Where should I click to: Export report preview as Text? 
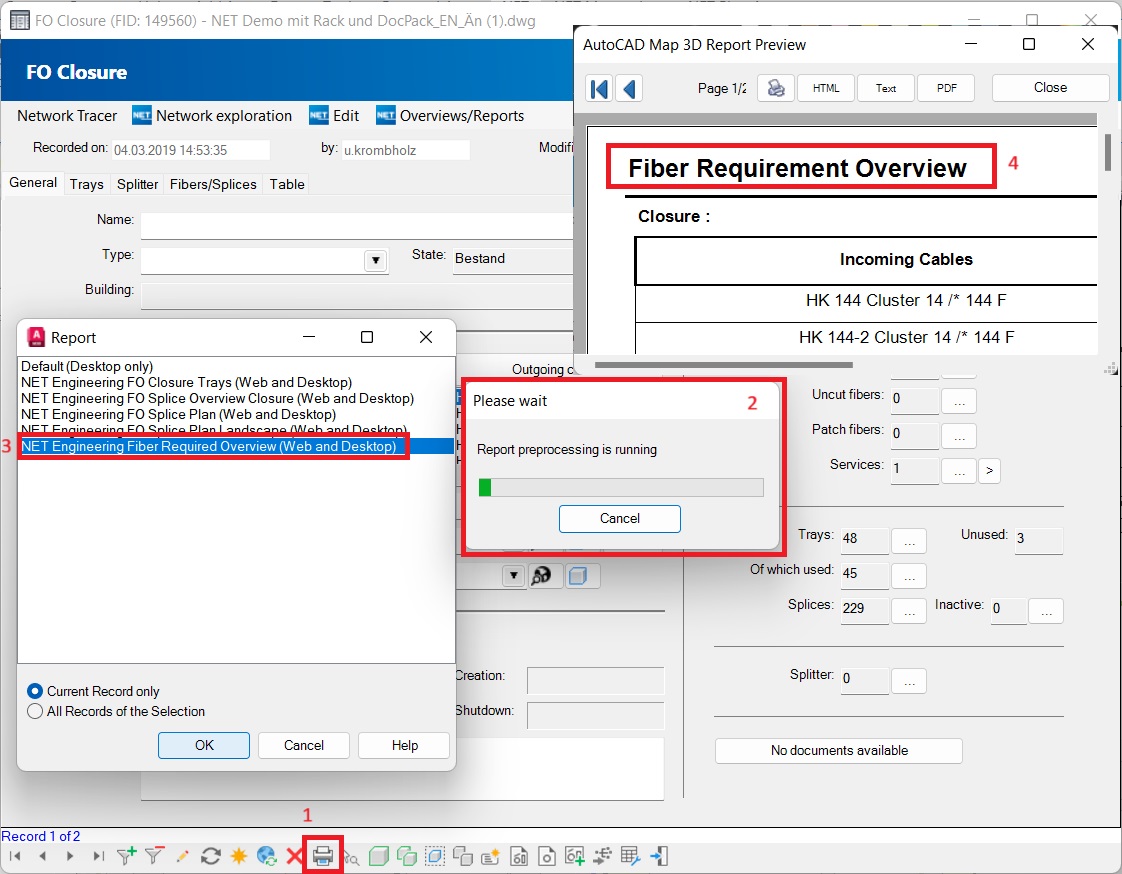886,88
